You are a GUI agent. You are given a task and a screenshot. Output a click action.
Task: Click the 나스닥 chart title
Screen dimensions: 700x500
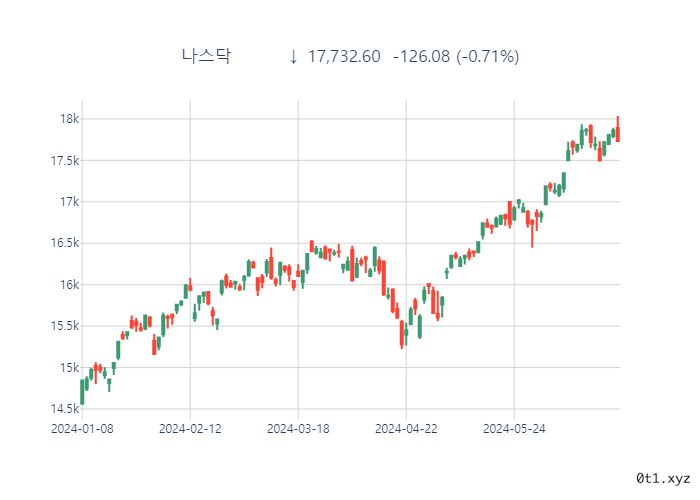206,56
